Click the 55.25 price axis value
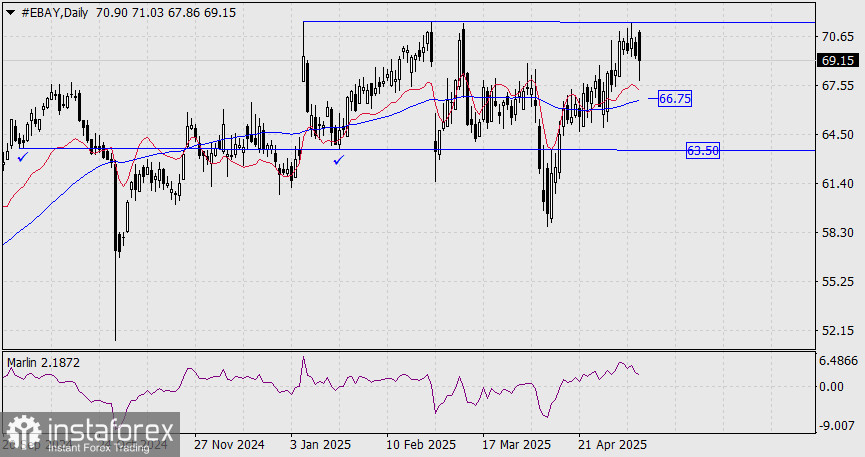Image resolution: width=865 pixels, height=457 pixels. pos(837,281)
